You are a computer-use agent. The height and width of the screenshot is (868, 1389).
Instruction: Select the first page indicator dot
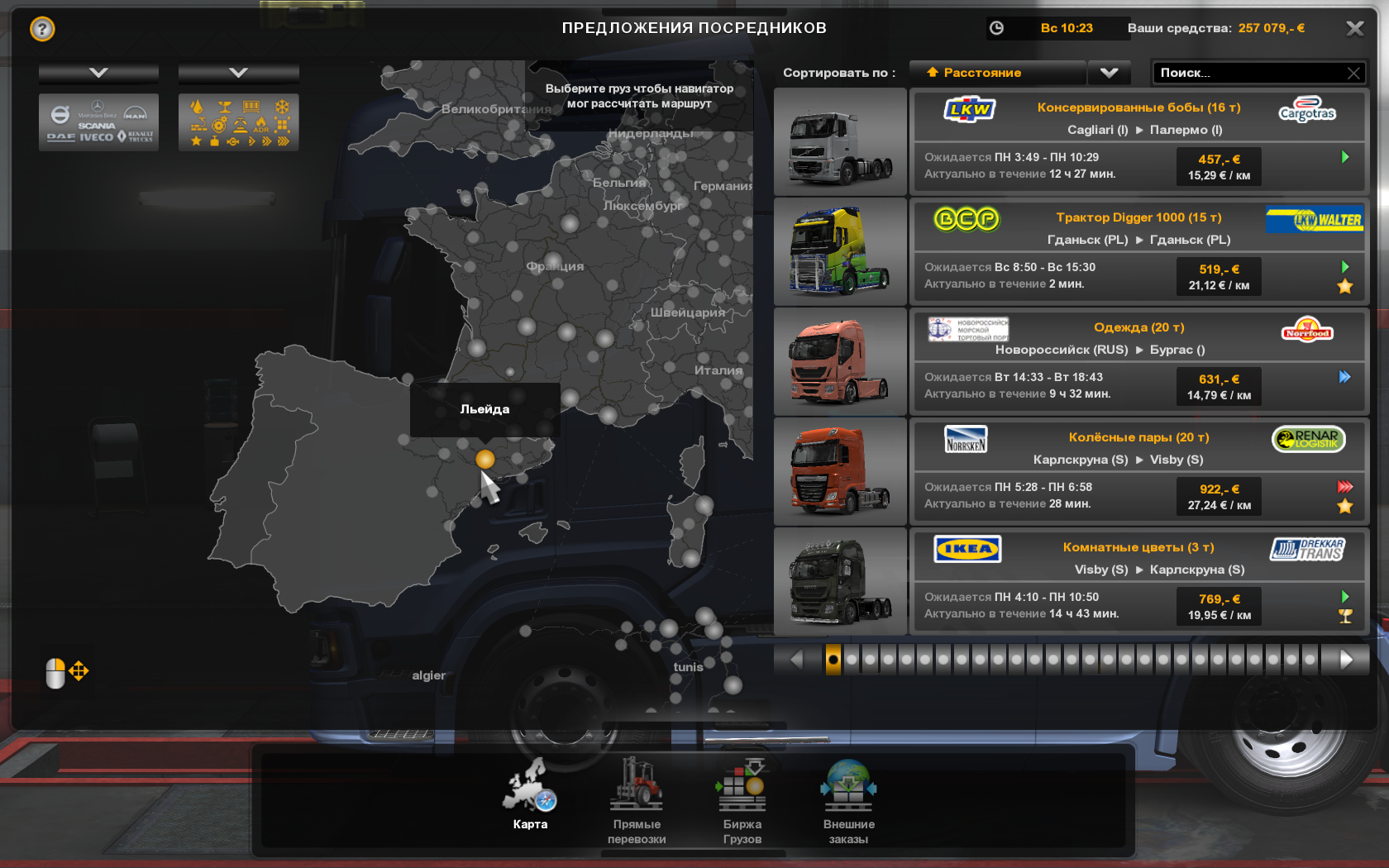[833, 660]
